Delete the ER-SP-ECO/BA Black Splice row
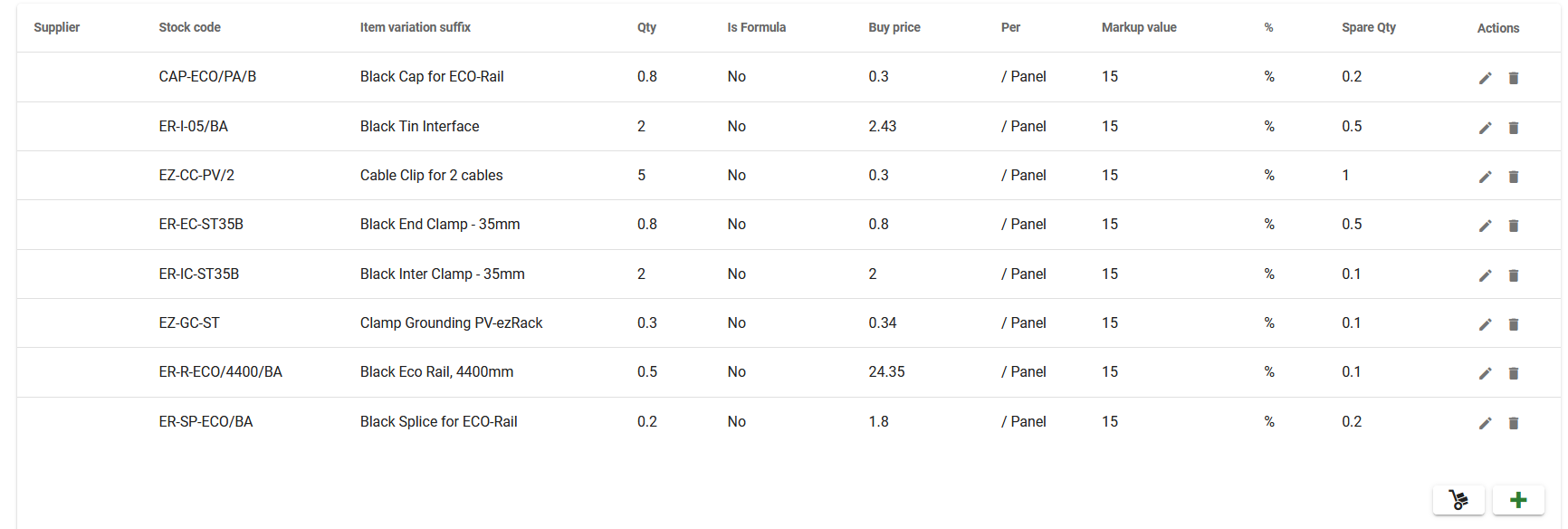The image size is (1568, 529). point(1513,423)
